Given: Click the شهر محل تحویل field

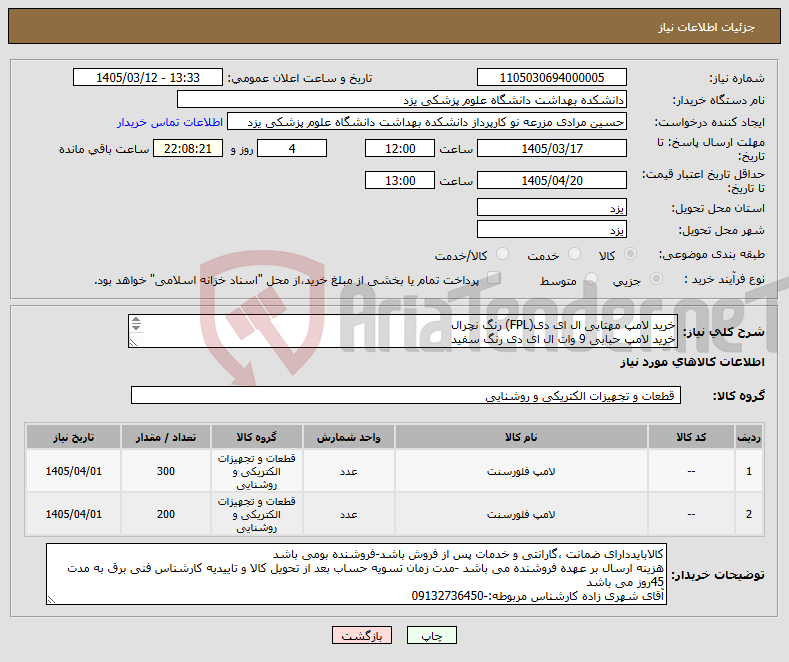Looking at the screenshot, I should (551, 229).
